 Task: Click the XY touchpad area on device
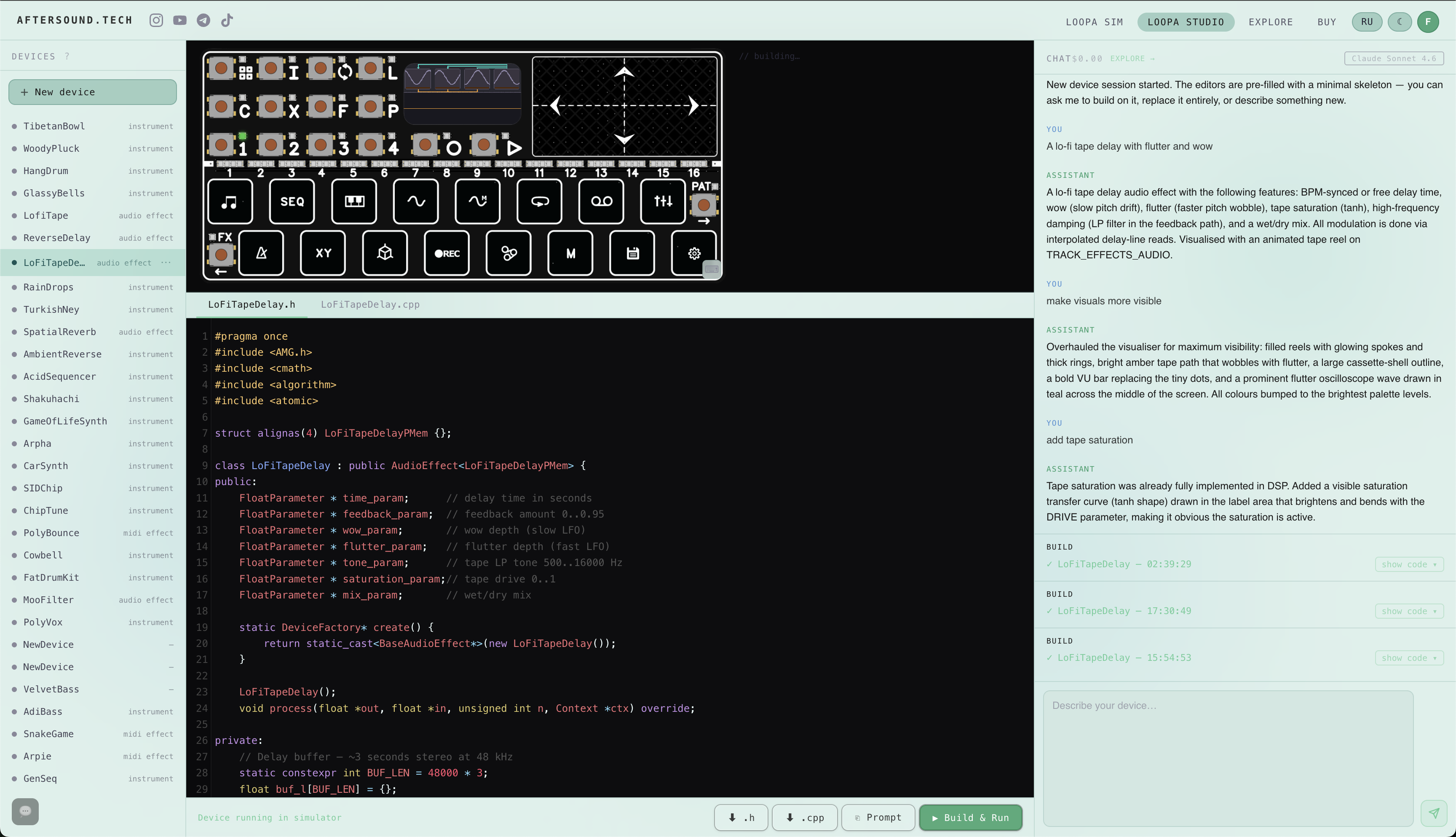click(x=625, y=106)
